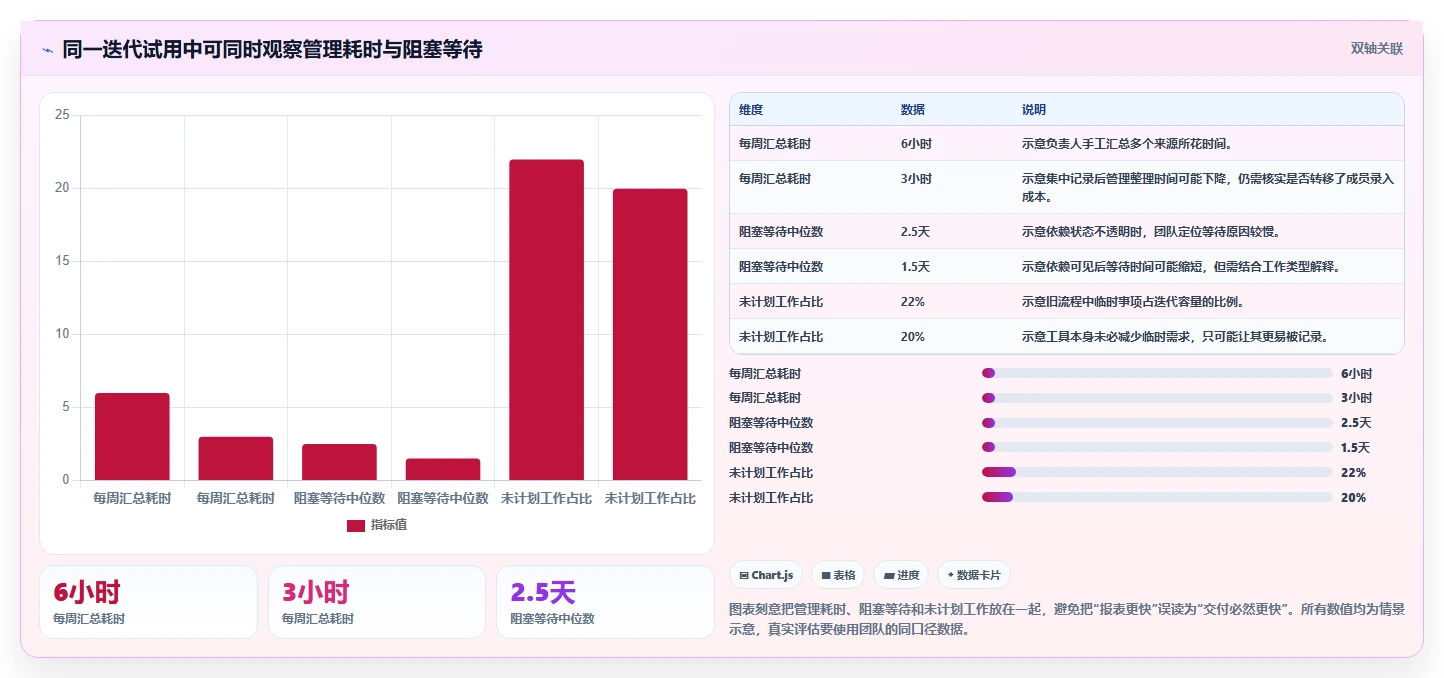This screenshot has width=1444, height=678.
Task: Click the 20% cell in the table
Action: pyautogui.click(x=912, y=337)
